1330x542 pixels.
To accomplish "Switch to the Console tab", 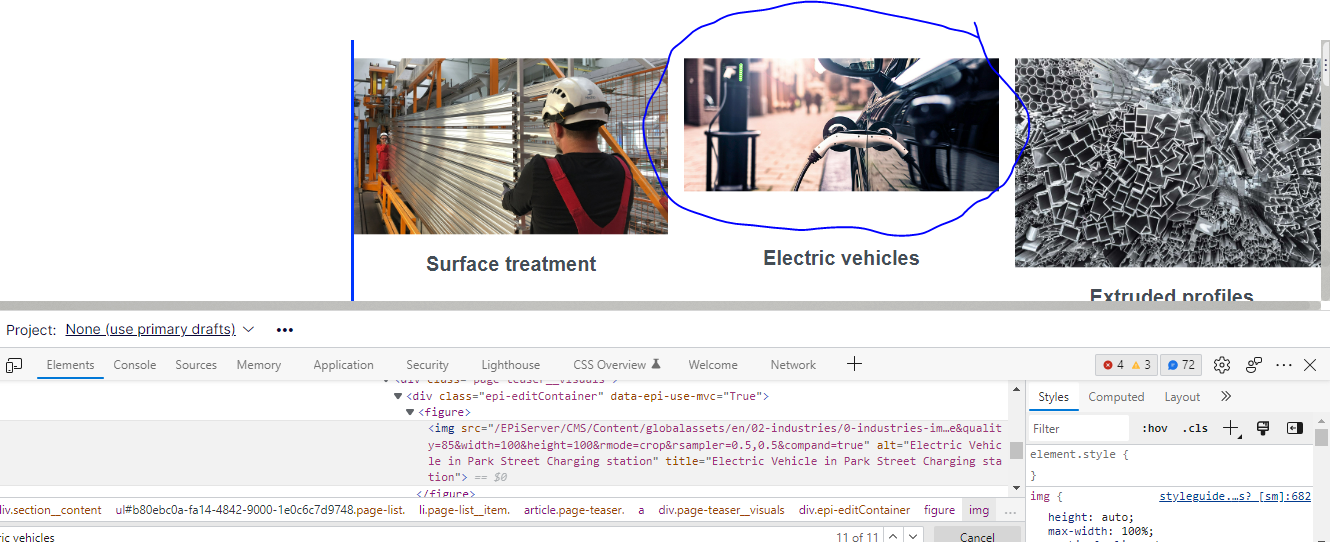I will [x=134, y=365].
